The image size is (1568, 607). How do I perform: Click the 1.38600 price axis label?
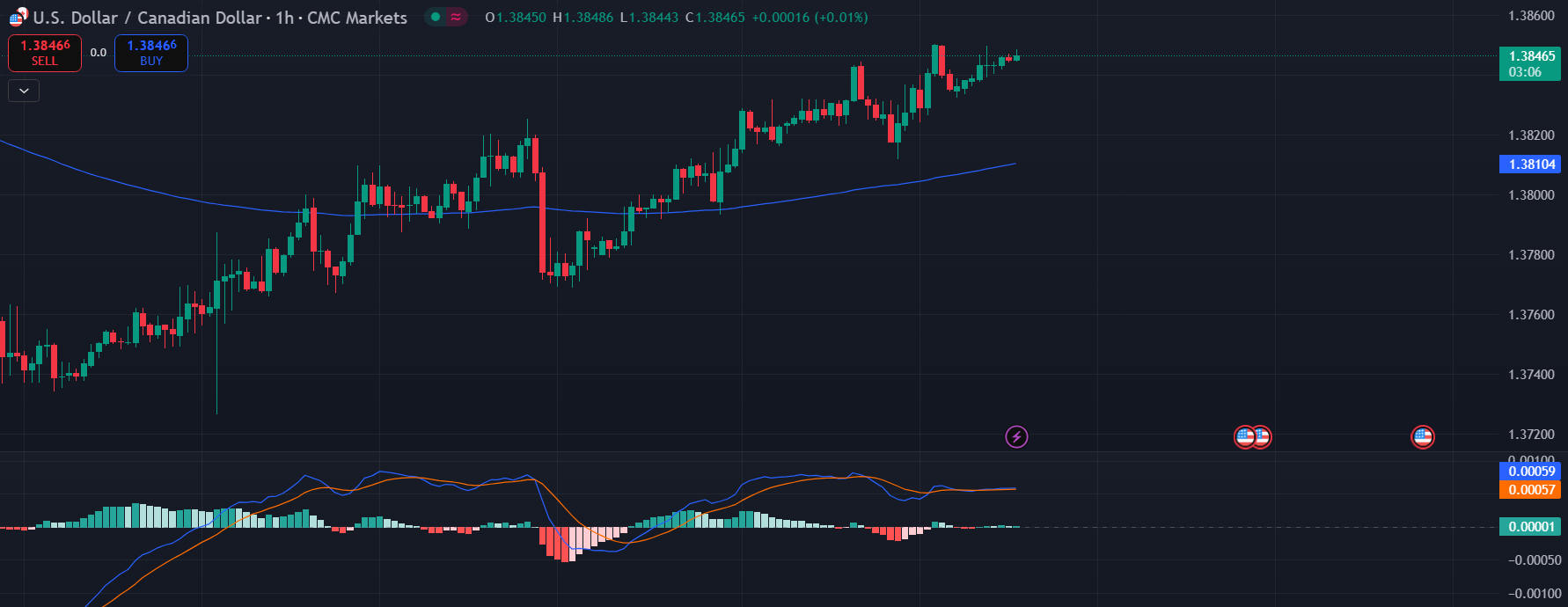coord(1531,16)
